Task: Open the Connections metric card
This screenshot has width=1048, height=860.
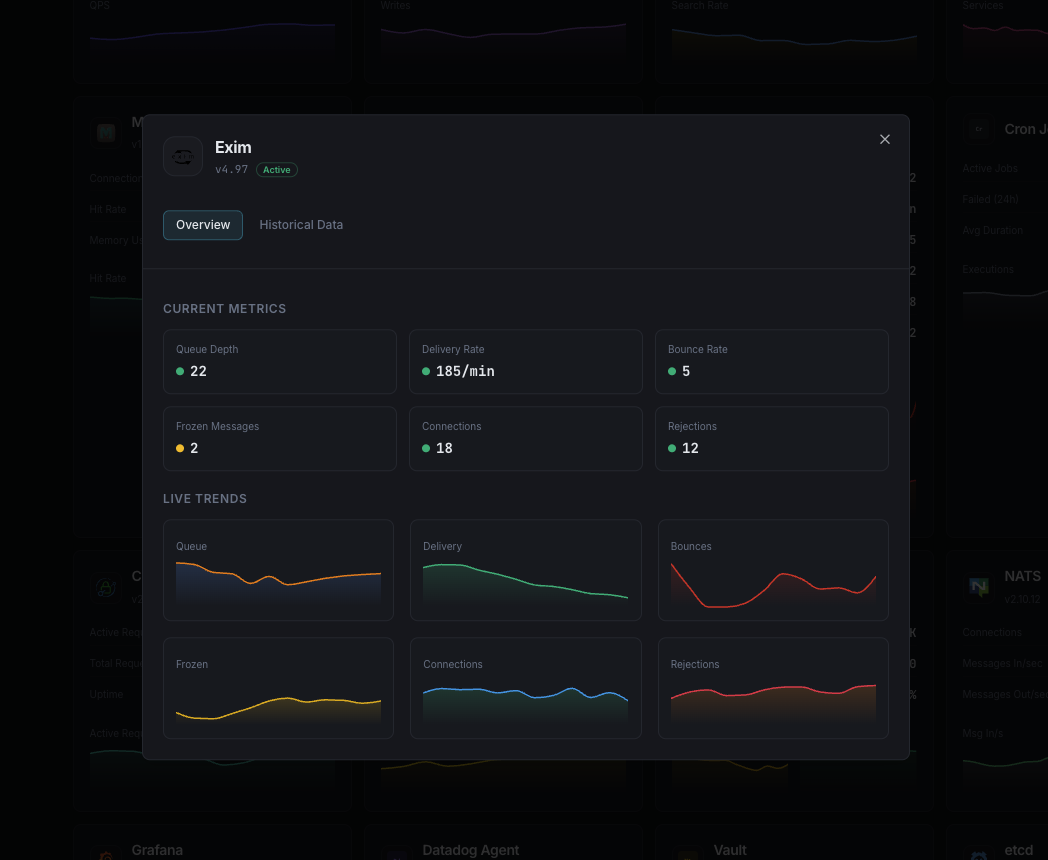Action: coord(525,438)
